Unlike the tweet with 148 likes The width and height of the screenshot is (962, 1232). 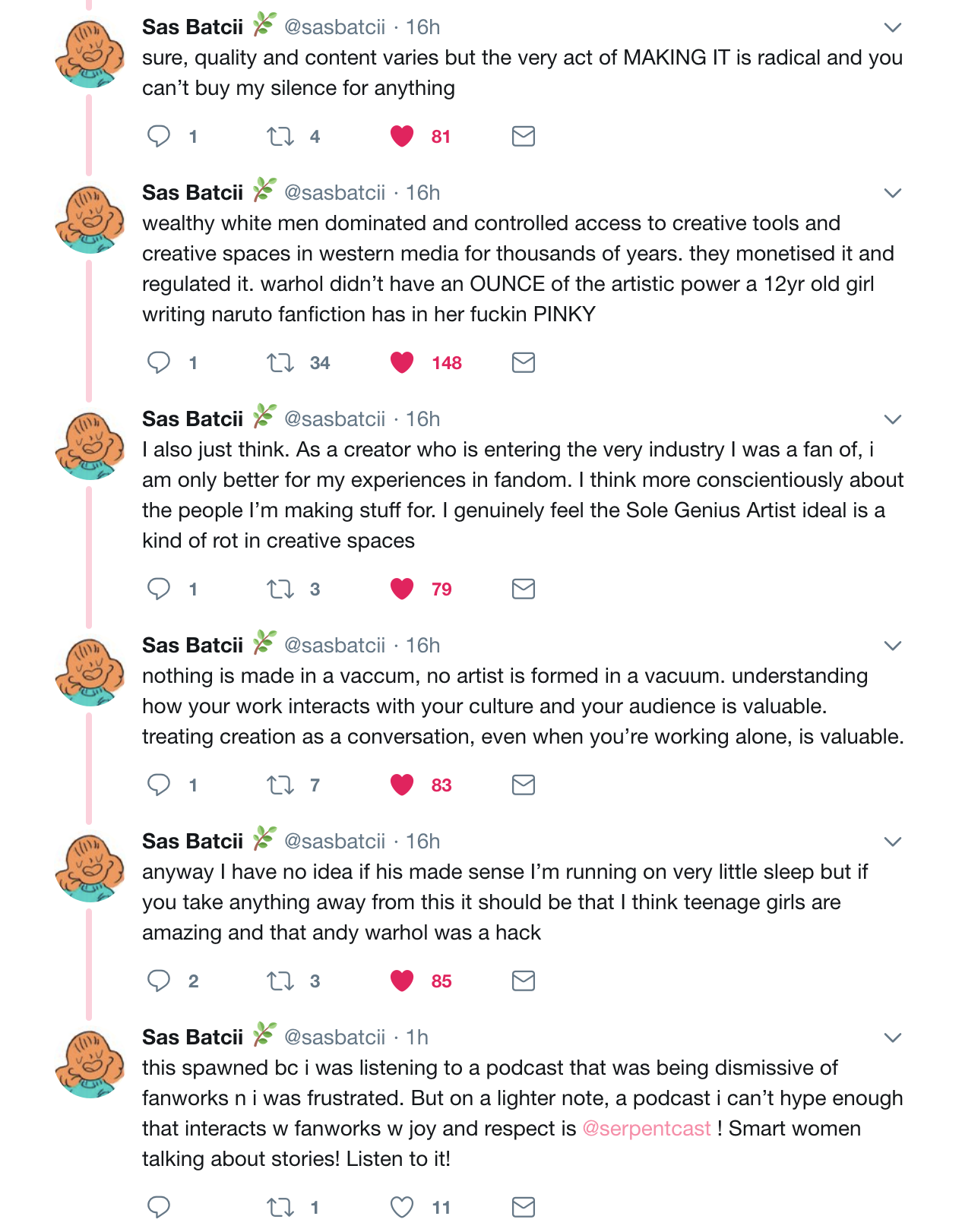(x=402, y=363)
